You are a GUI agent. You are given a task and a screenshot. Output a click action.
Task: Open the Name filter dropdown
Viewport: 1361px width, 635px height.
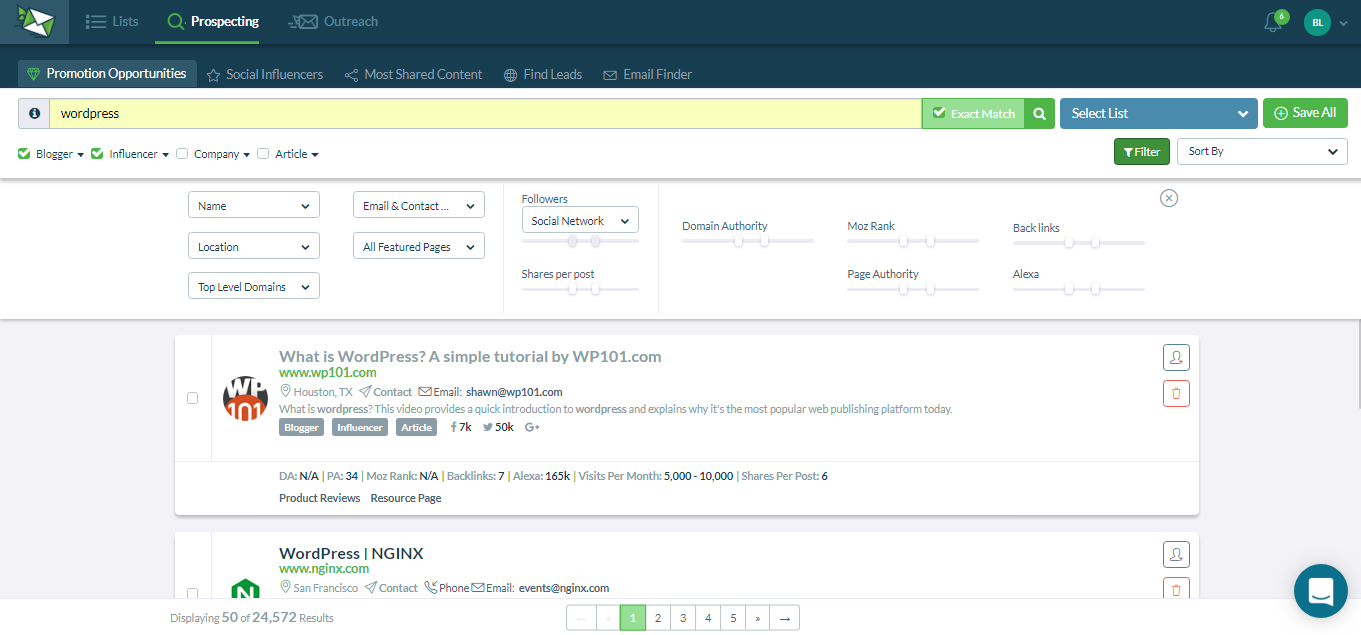click(254, 206)
